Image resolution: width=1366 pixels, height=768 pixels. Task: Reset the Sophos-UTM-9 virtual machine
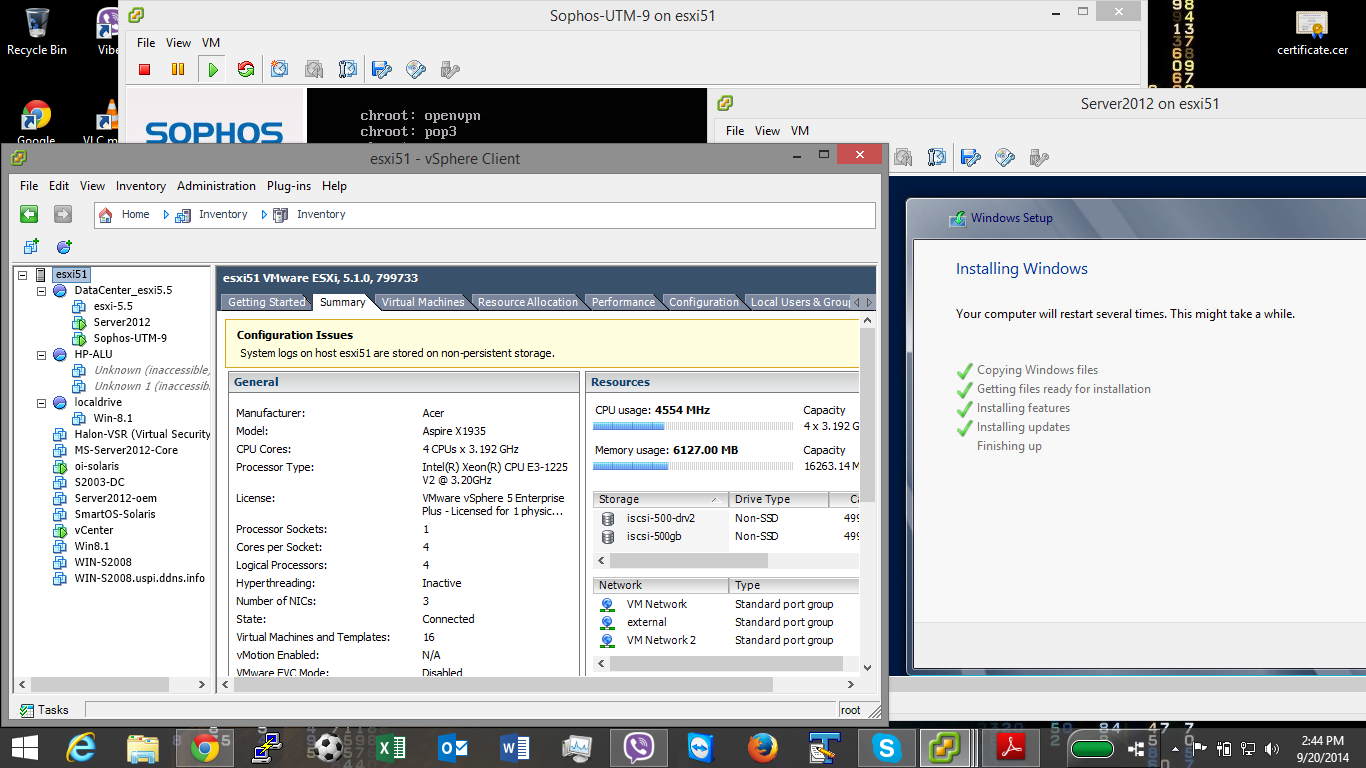point(246,70)
